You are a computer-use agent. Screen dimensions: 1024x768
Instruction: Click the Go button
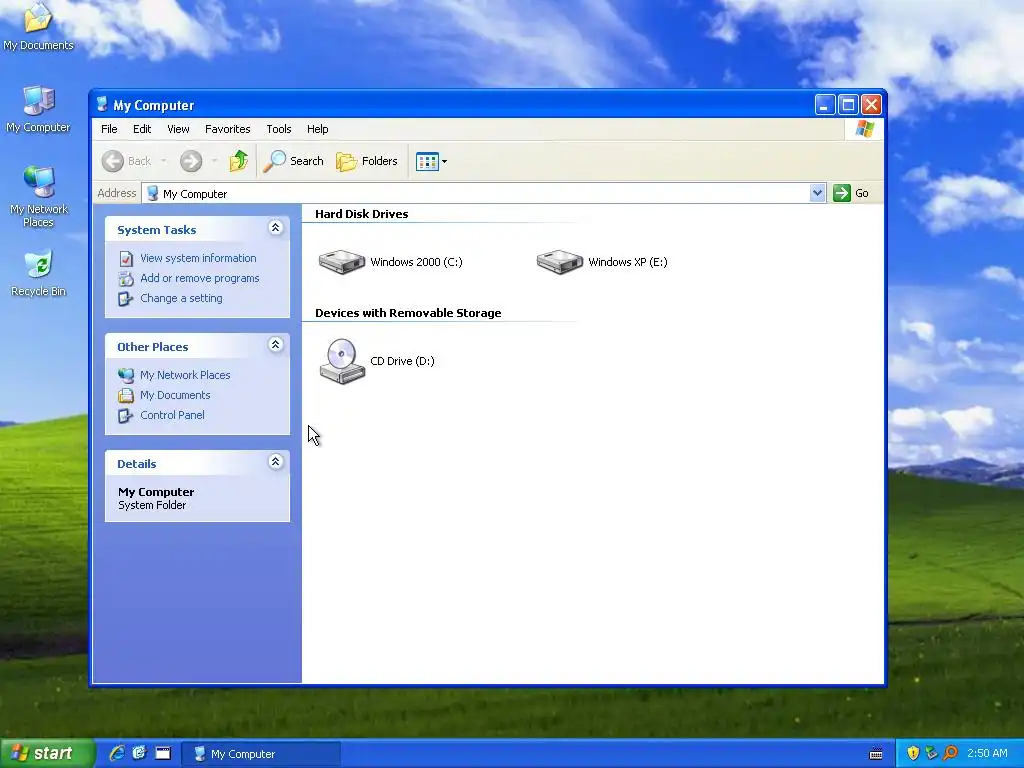tap(851, 193)
